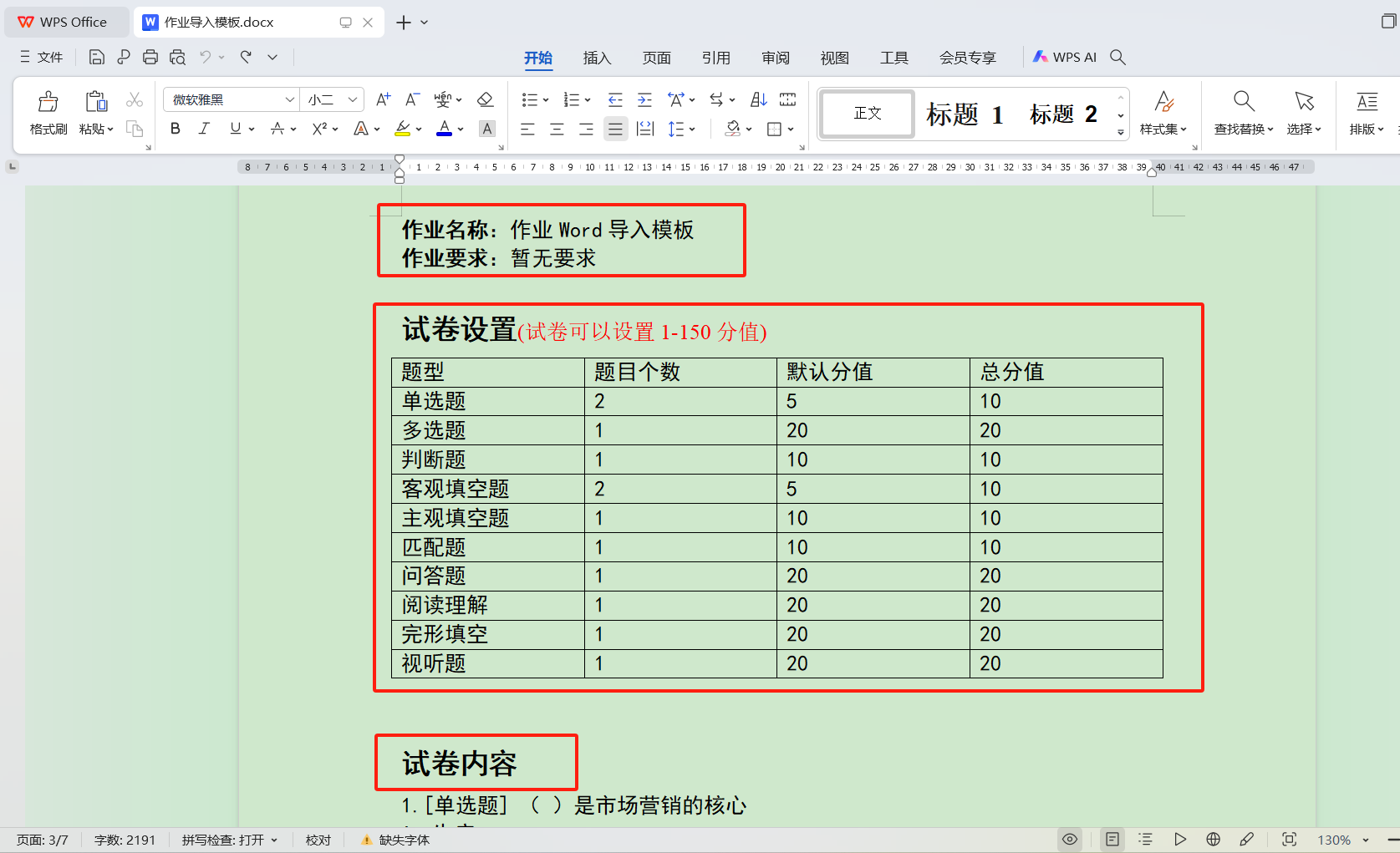Open spelling check via 拼写检查 status item
Viewport: 1400px width, 853px height.
pos(226,840)
